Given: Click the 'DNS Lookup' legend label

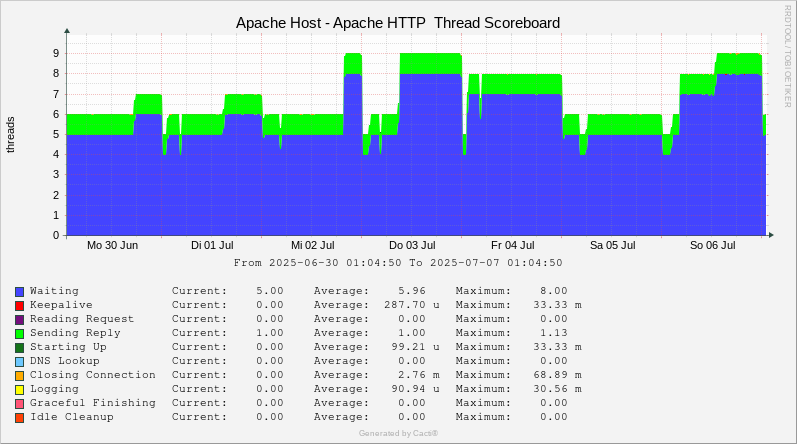Looking at the screenshot, I should tap(65, 361).
